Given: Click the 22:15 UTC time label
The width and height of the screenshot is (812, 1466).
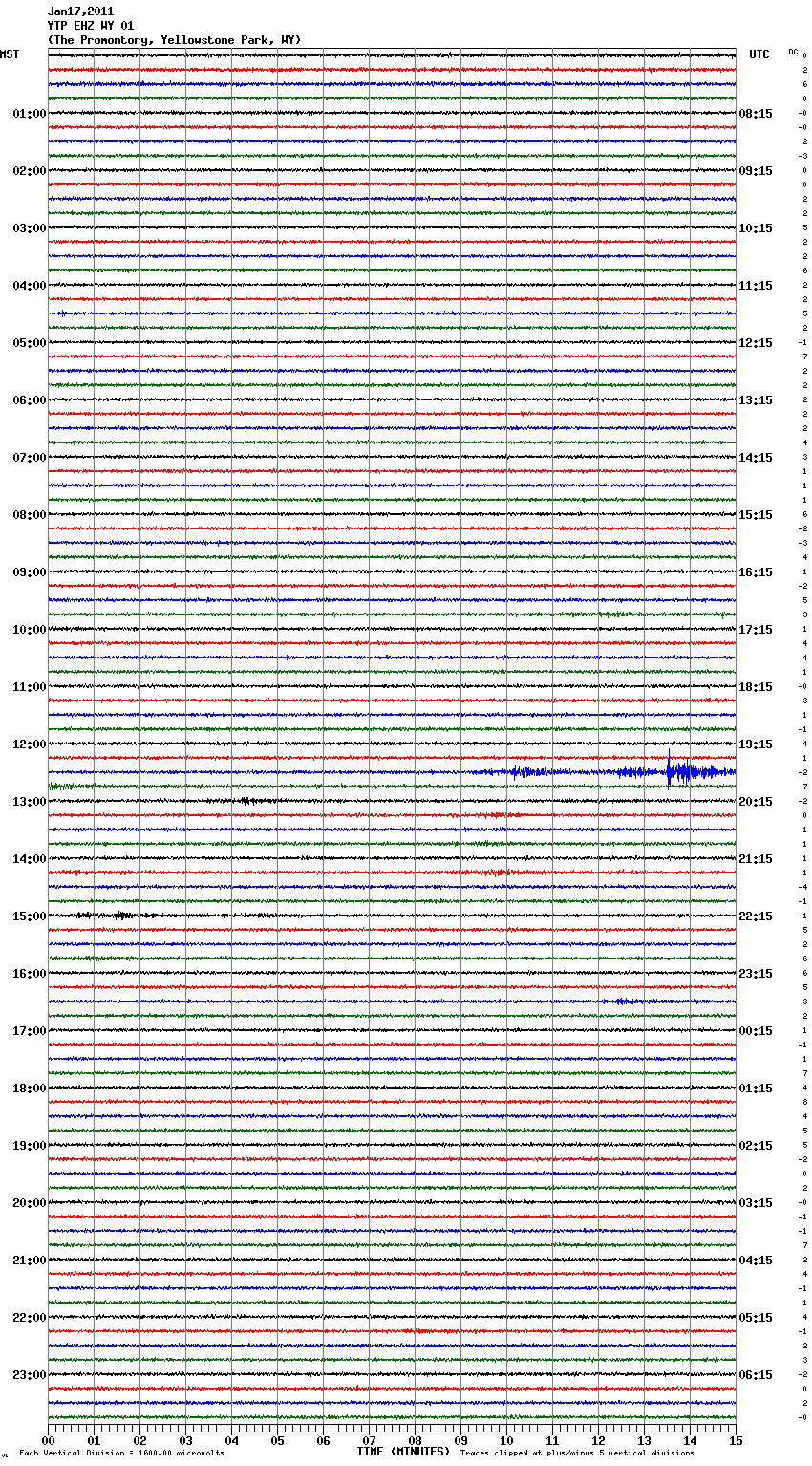Looking at the screenshot, I should click(756, 916).
